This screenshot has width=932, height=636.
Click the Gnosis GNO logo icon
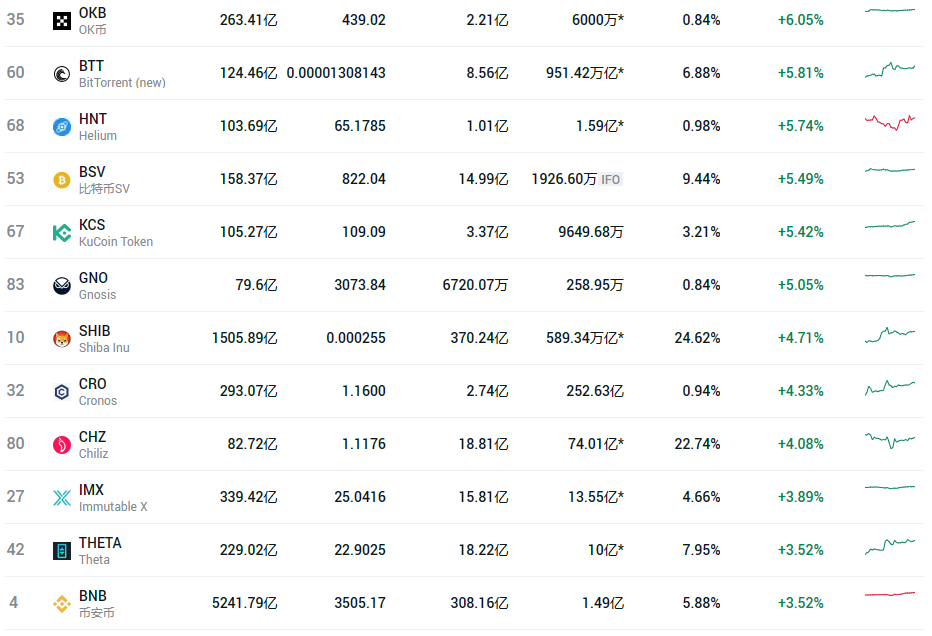[x=61, y=285]
